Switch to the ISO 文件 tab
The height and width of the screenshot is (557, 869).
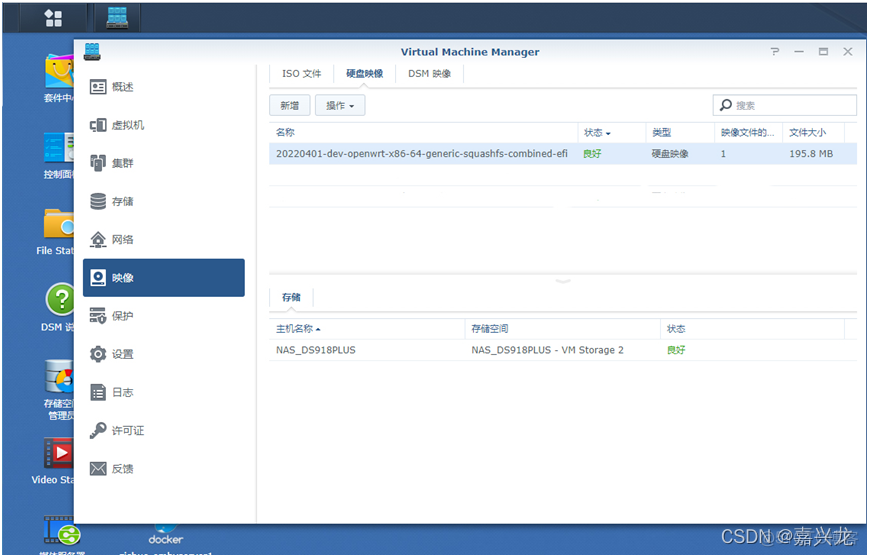[301, 74]
